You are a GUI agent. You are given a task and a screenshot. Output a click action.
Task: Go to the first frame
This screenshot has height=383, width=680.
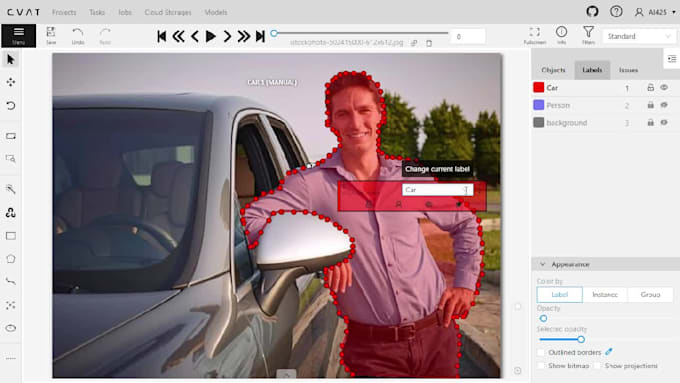162,36
